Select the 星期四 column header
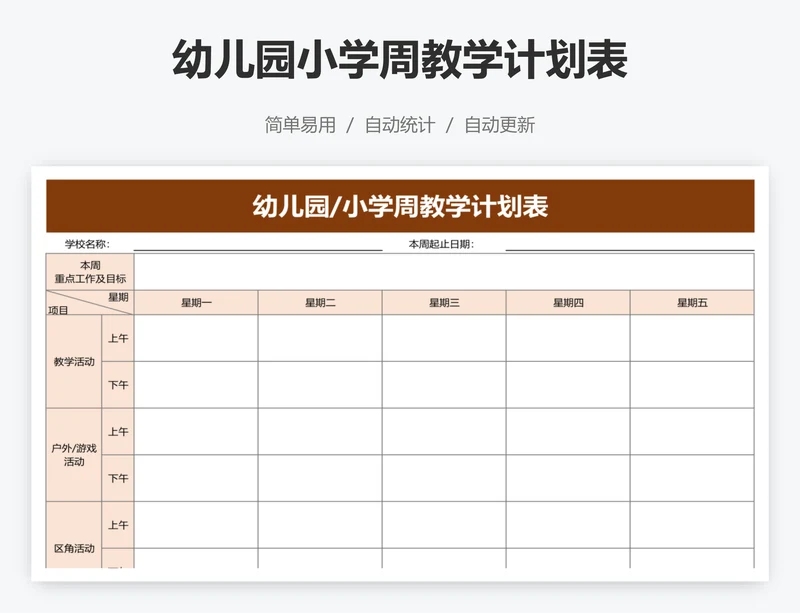The image size is (800, 613). [x=568, y=303]
